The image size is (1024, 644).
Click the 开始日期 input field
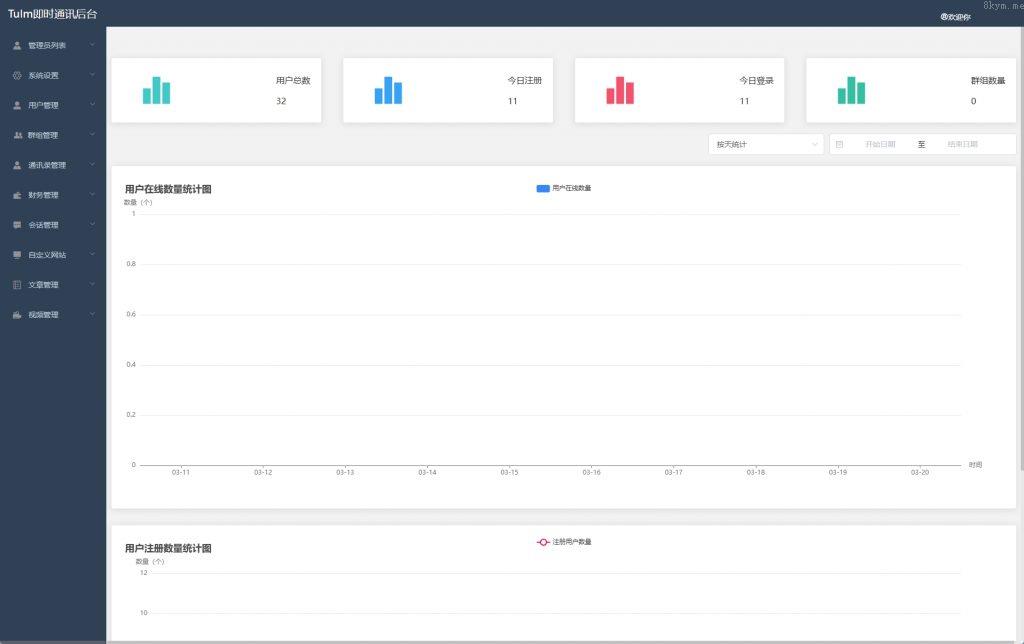pos(879,144)
